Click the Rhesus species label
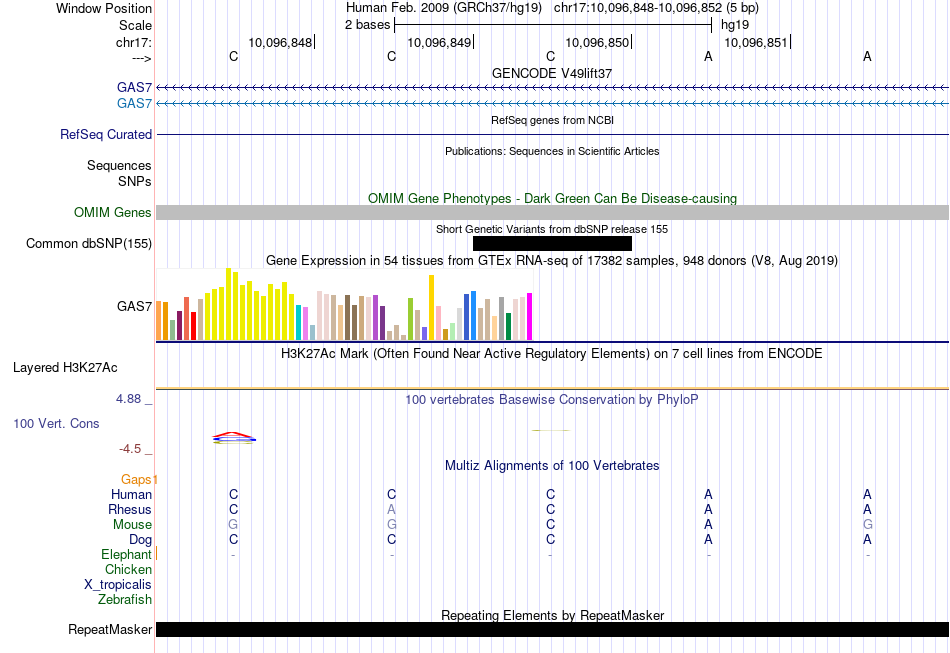Viewport: 950px width, 653px height. [x=130, y=509]
